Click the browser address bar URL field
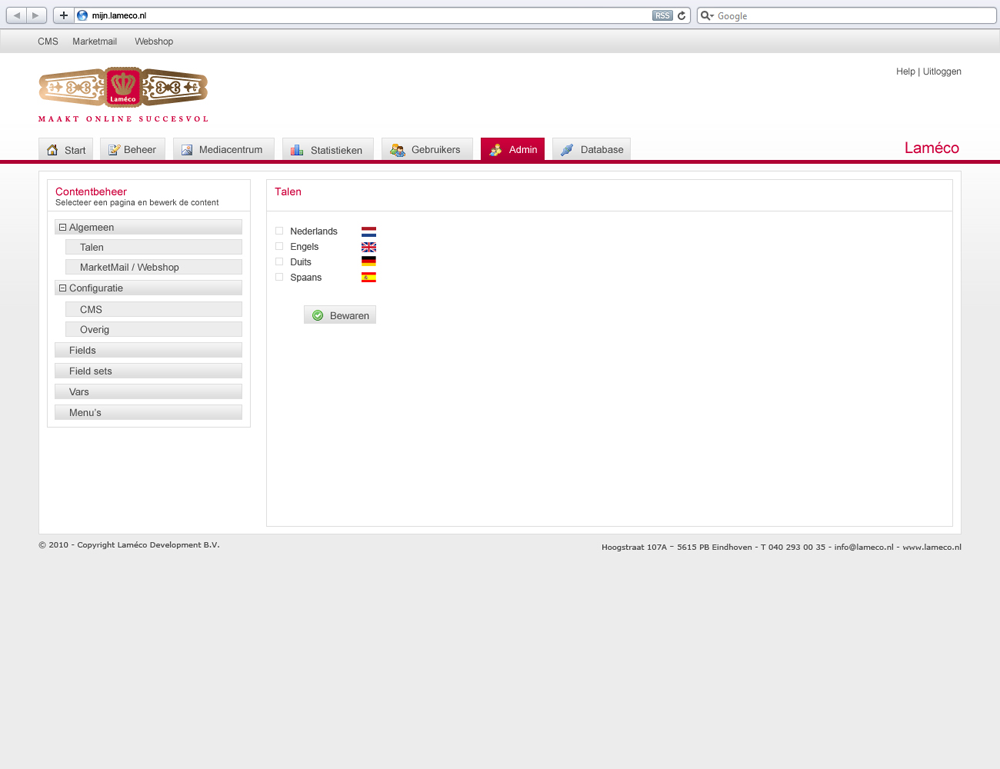The height and width of the screenshot is (769, 1000). point(360,16)
